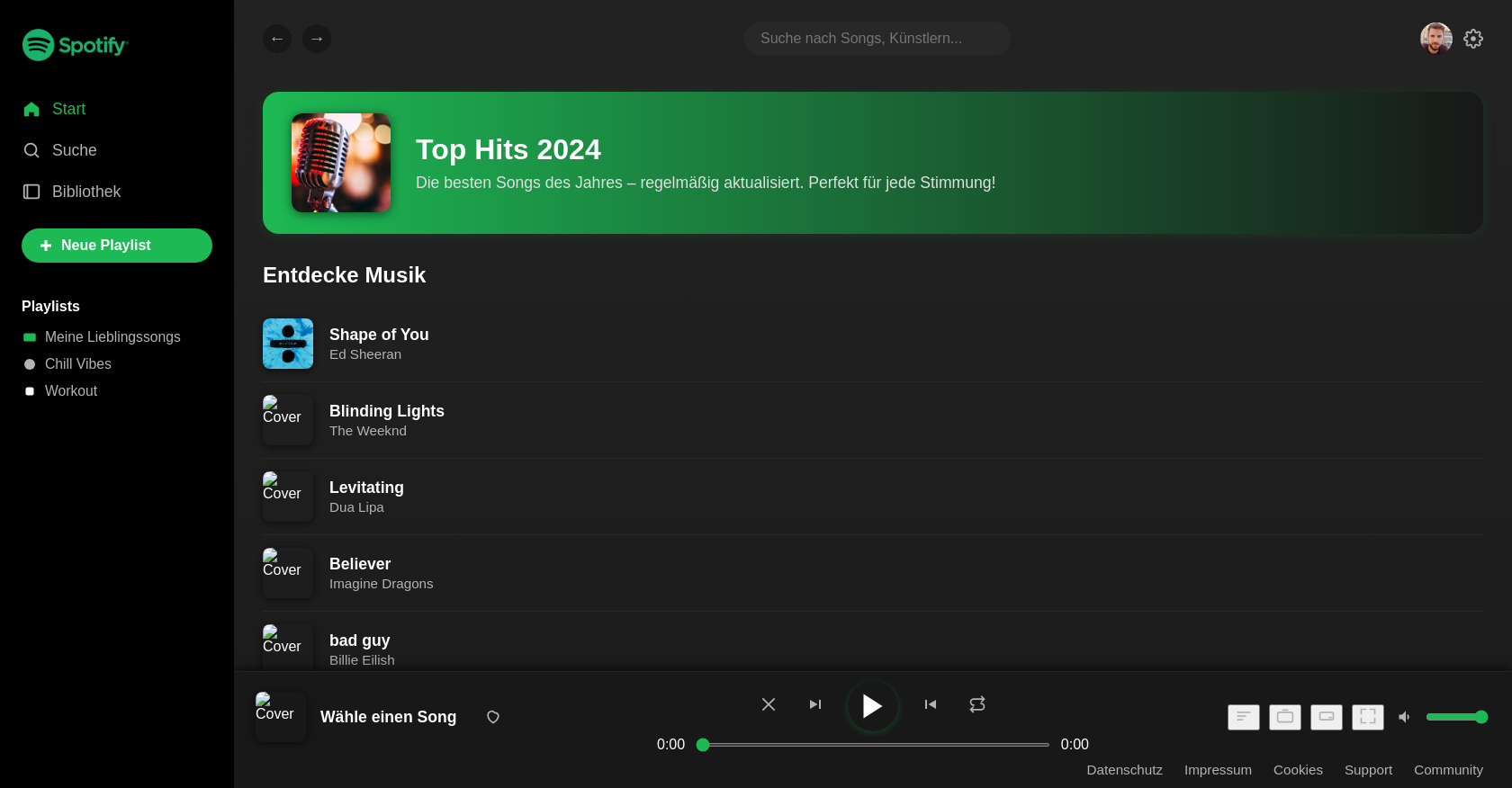1512x788 pixels.
Task: Enter fullscreen with the expand icon
Action: coord(1368,717)
